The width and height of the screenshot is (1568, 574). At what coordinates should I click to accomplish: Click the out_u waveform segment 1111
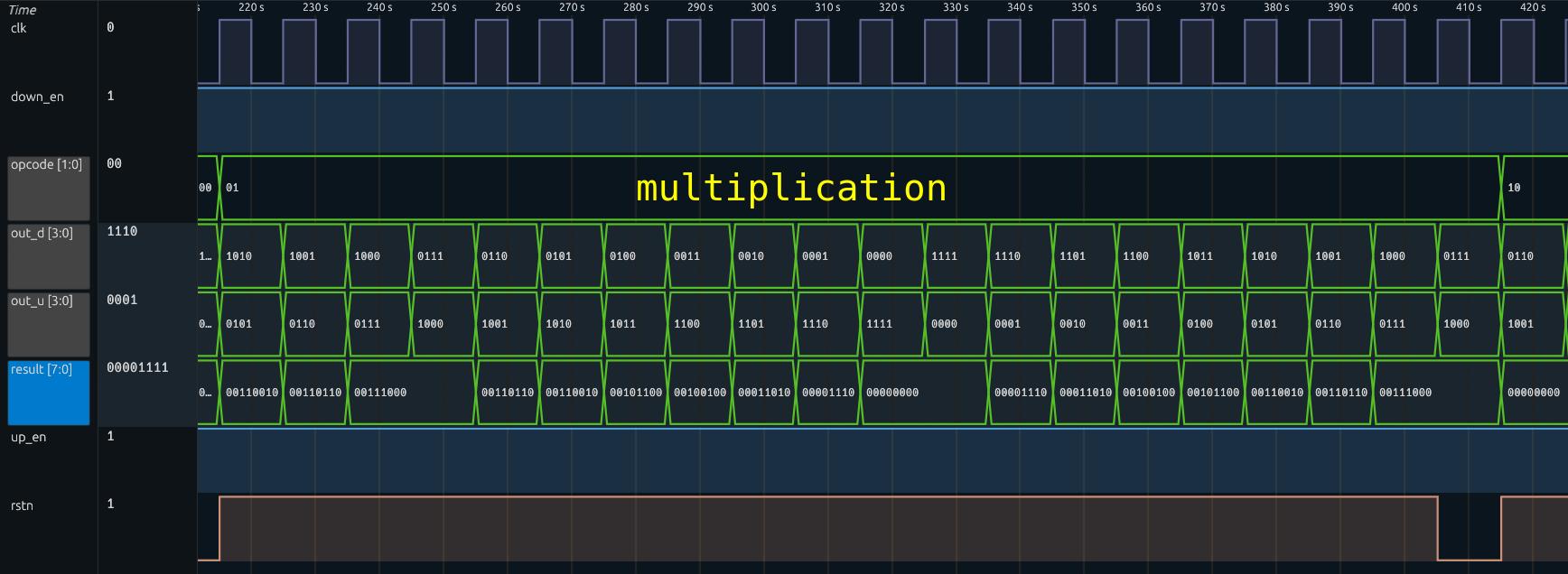coord(879,324)
